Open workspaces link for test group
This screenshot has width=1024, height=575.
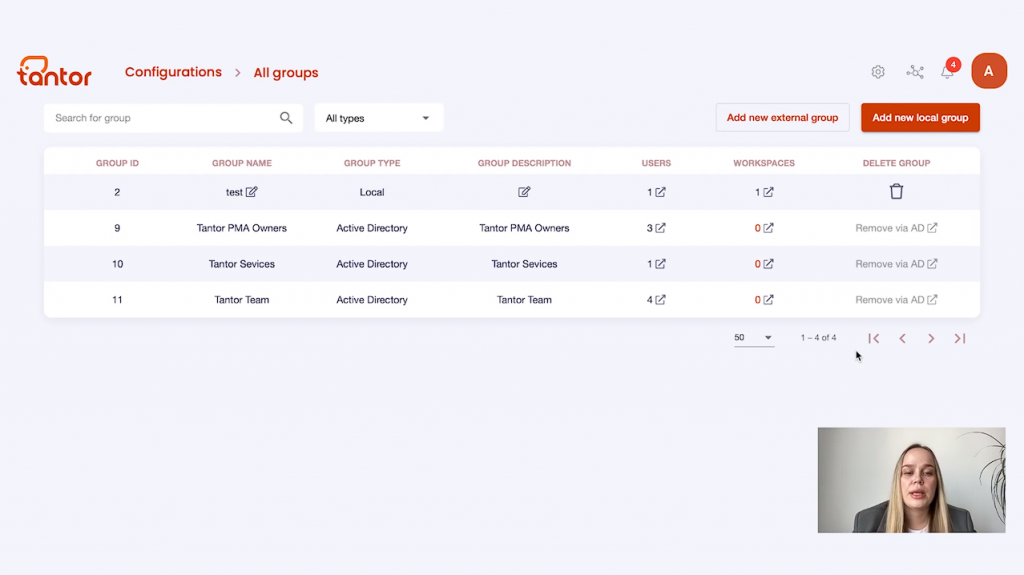click(769, 192)
